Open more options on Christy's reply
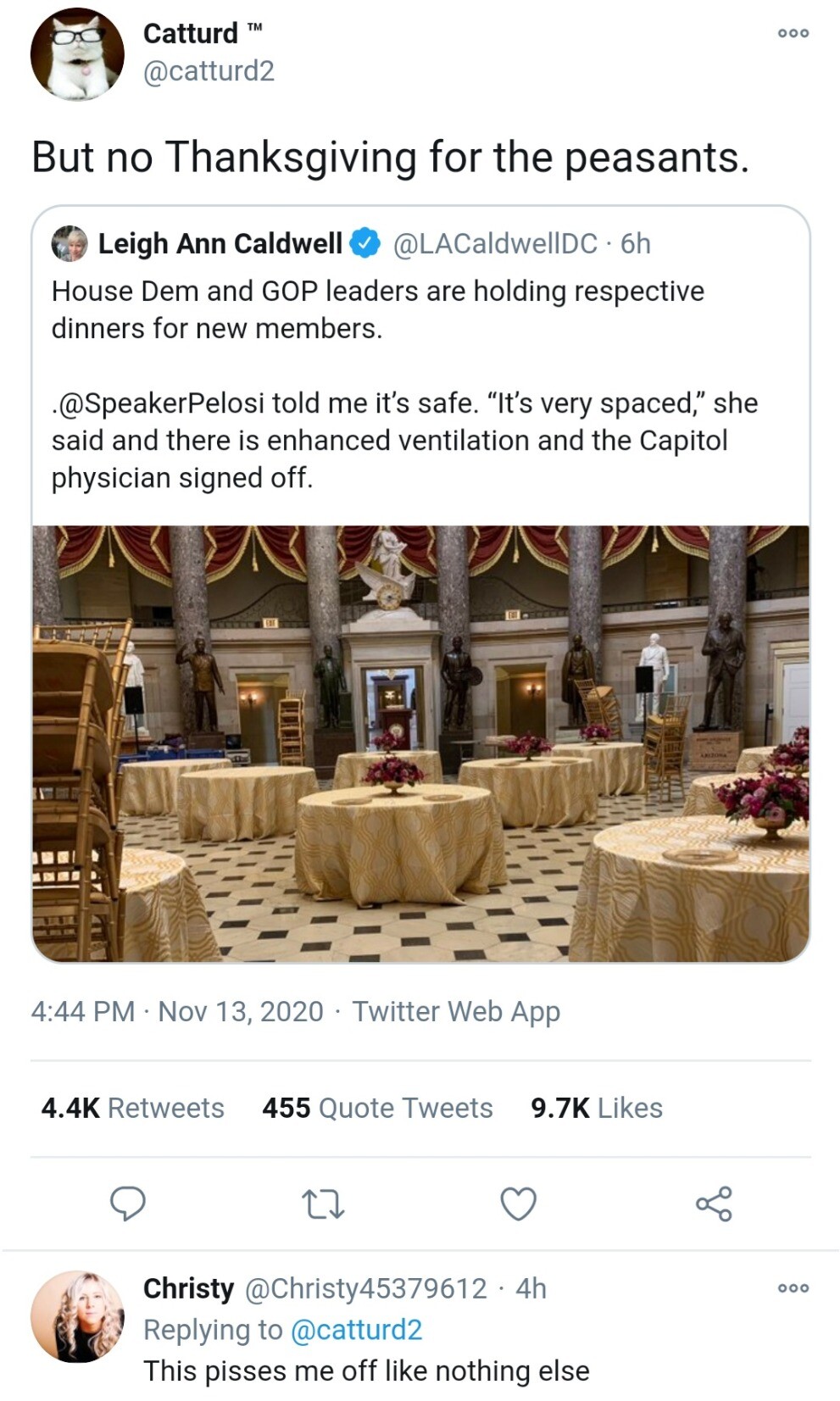Image resolution: width=840 pixels, height=1401 pixels. coord(793,1288)
